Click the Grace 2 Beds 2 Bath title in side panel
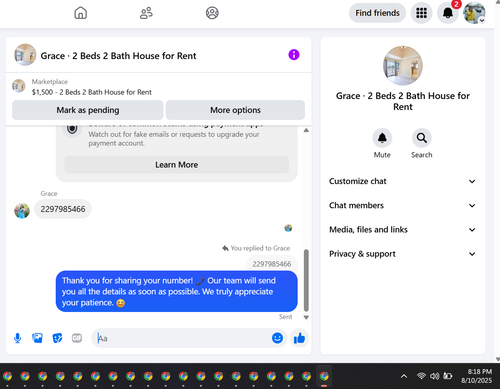 coord(403,101)
